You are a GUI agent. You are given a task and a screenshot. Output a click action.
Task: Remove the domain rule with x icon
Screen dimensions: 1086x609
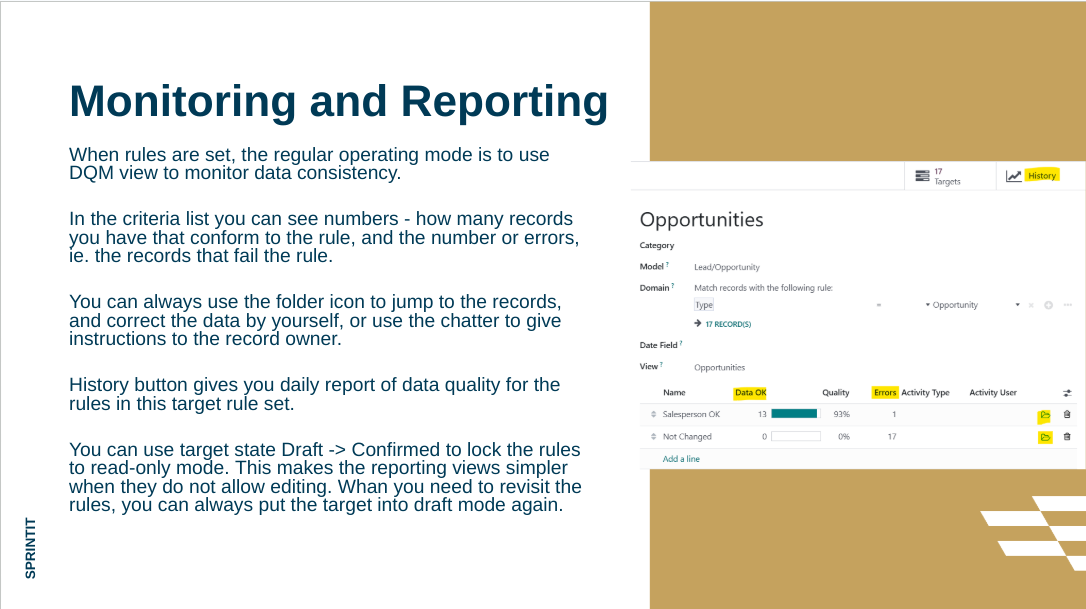pos(1031,305)
